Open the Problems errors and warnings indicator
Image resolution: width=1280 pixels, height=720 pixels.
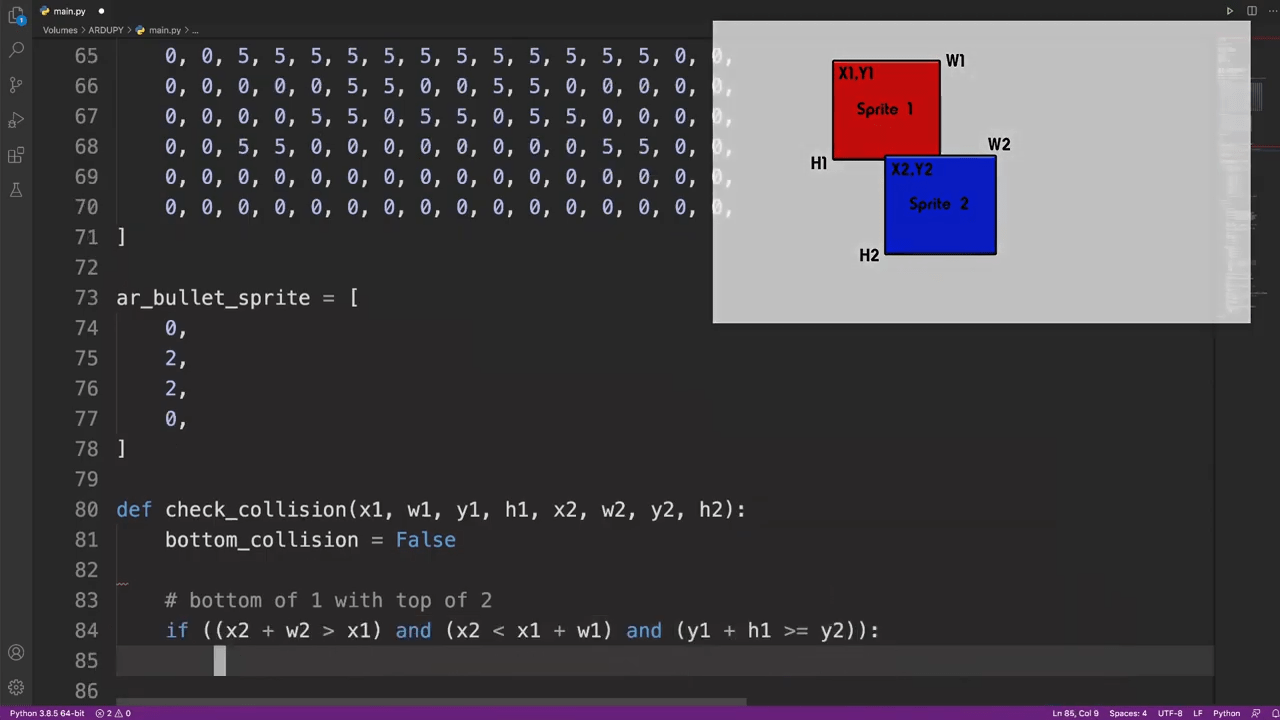coord(113,713)
